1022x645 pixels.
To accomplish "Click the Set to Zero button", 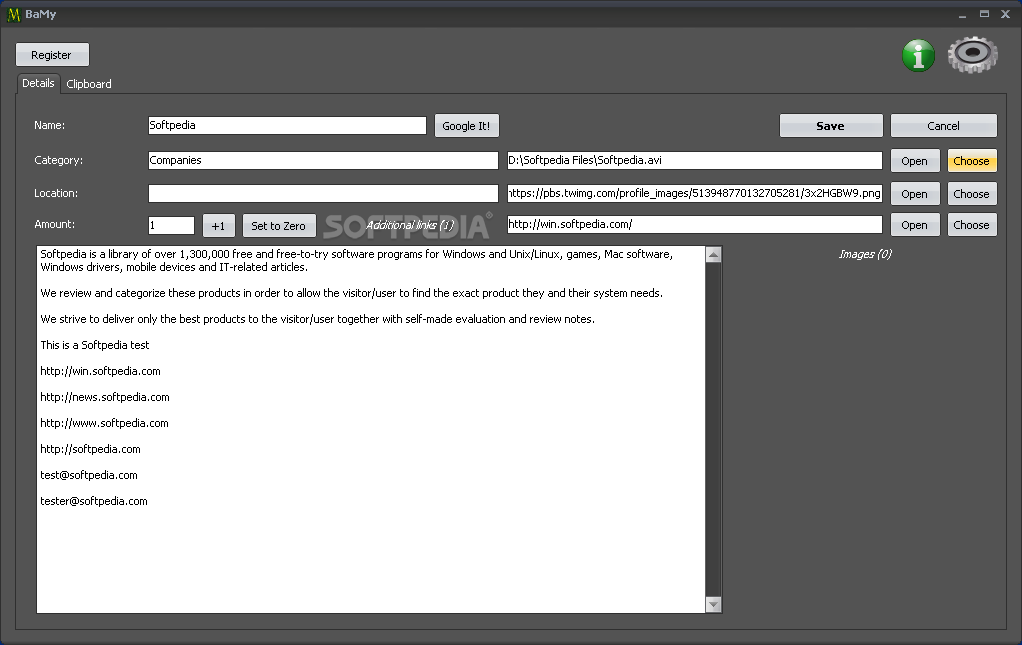I will (x=278, y=225).
